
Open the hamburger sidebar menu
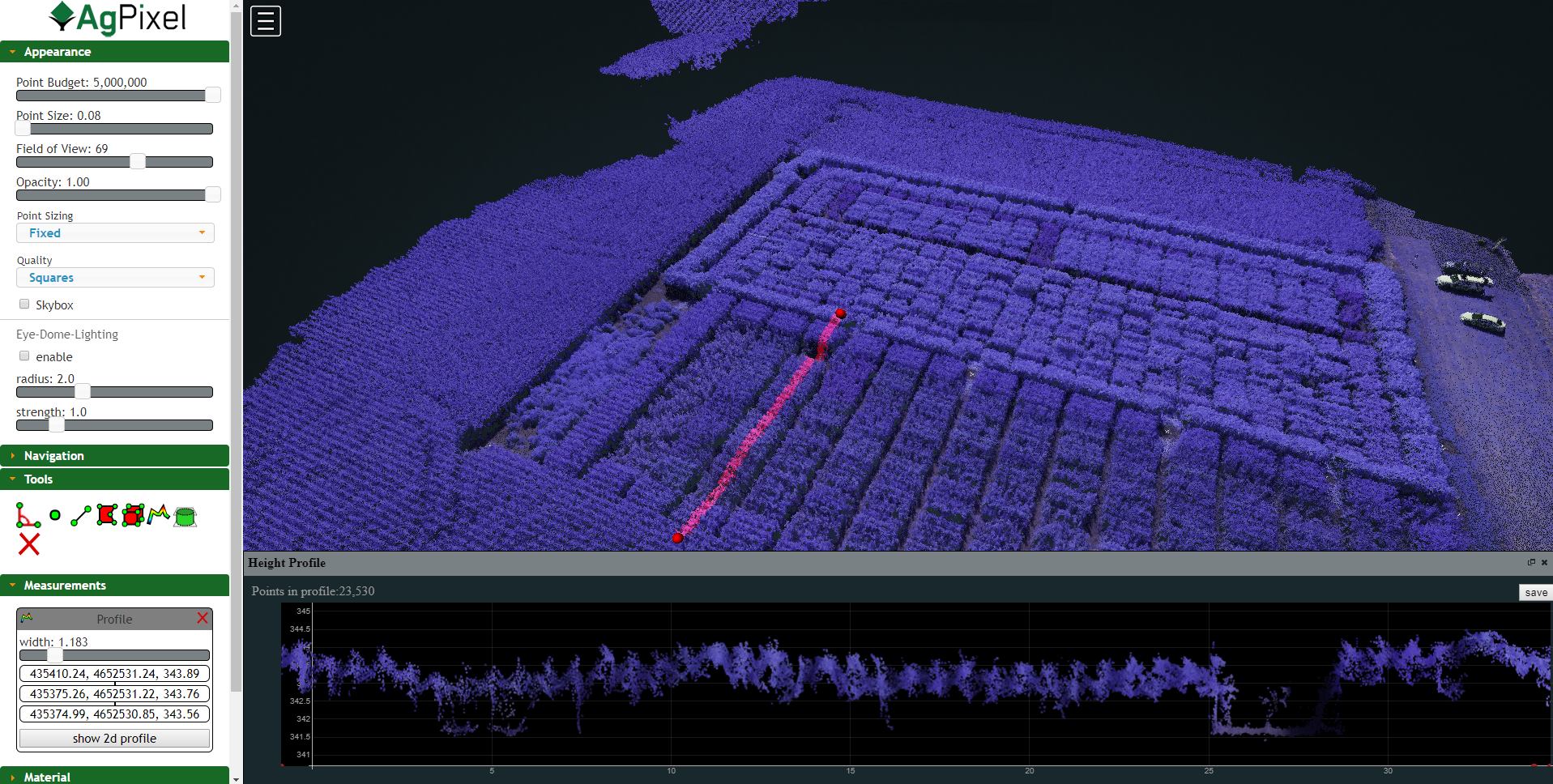(266, 21)
